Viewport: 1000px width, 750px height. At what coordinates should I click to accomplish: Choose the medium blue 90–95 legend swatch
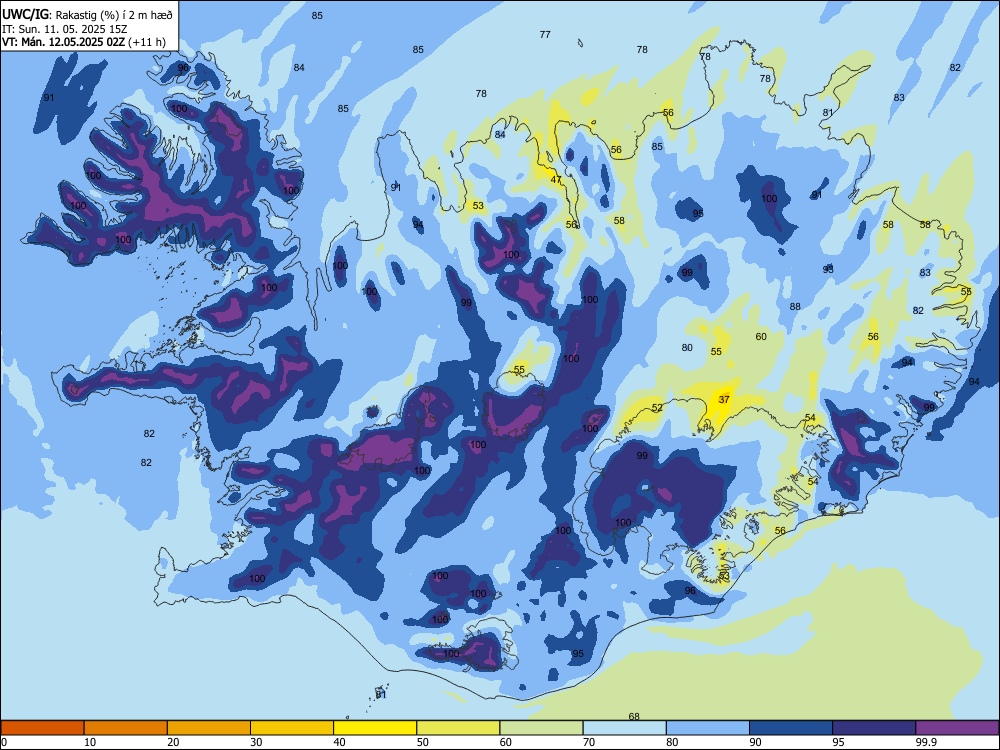click(791, 728)
